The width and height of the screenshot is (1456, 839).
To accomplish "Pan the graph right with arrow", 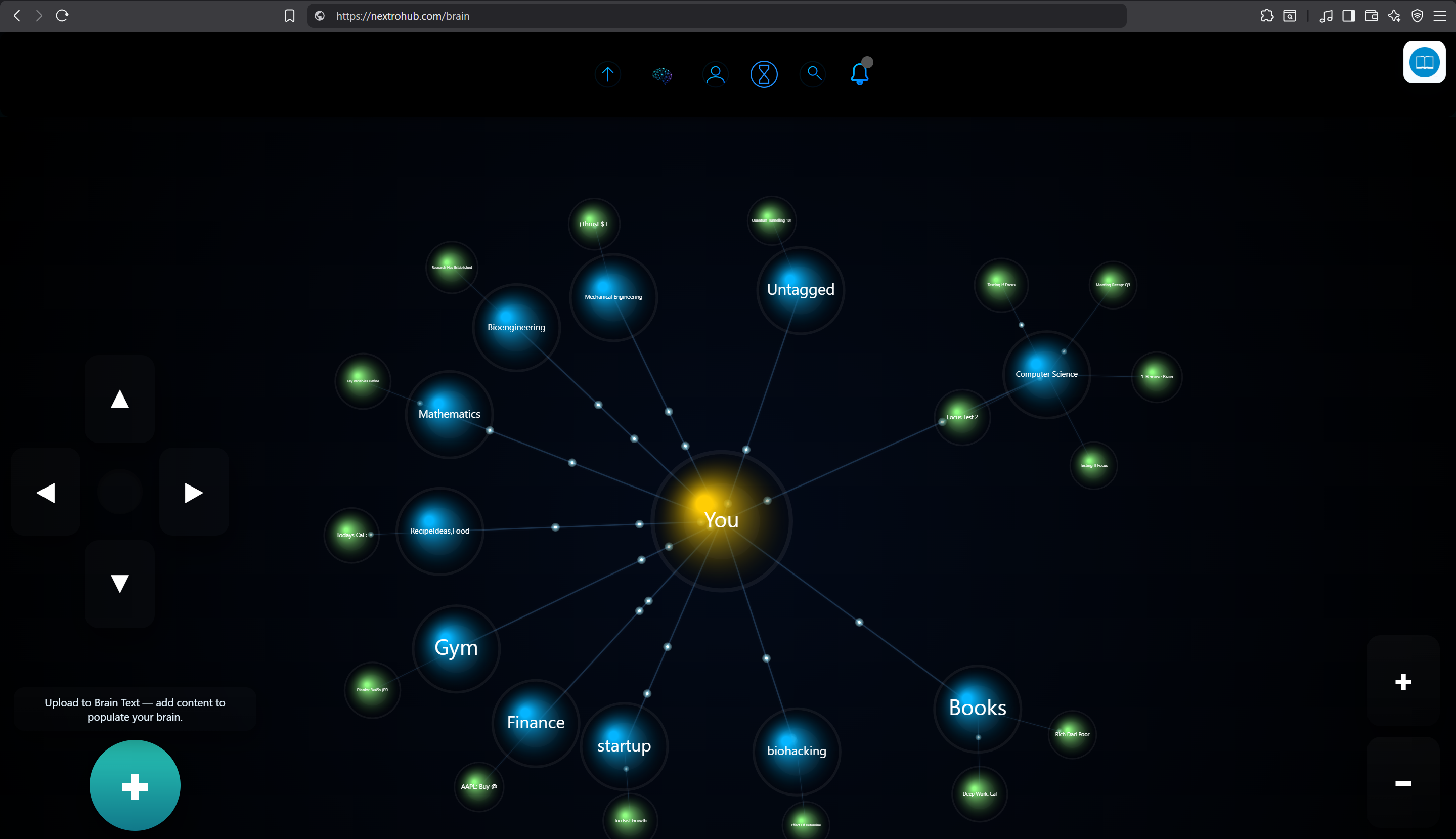I will tap(194, 493).
